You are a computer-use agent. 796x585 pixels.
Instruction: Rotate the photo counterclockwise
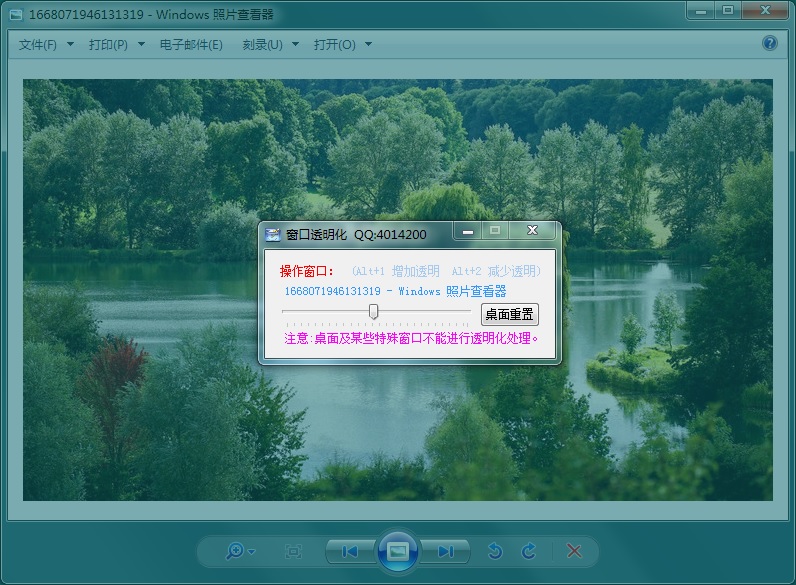click(x=495, y=551)
